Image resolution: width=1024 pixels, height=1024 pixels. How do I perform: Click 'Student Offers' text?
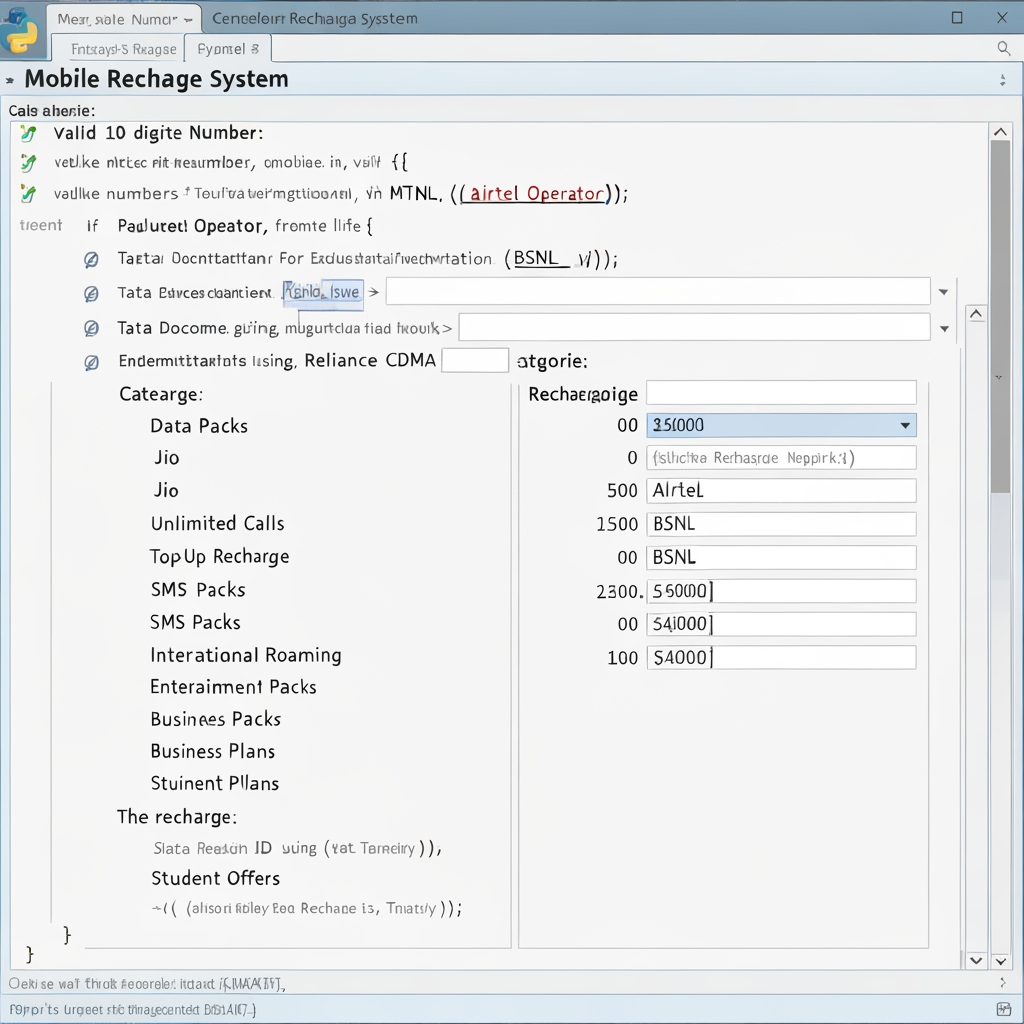[216, 878]
